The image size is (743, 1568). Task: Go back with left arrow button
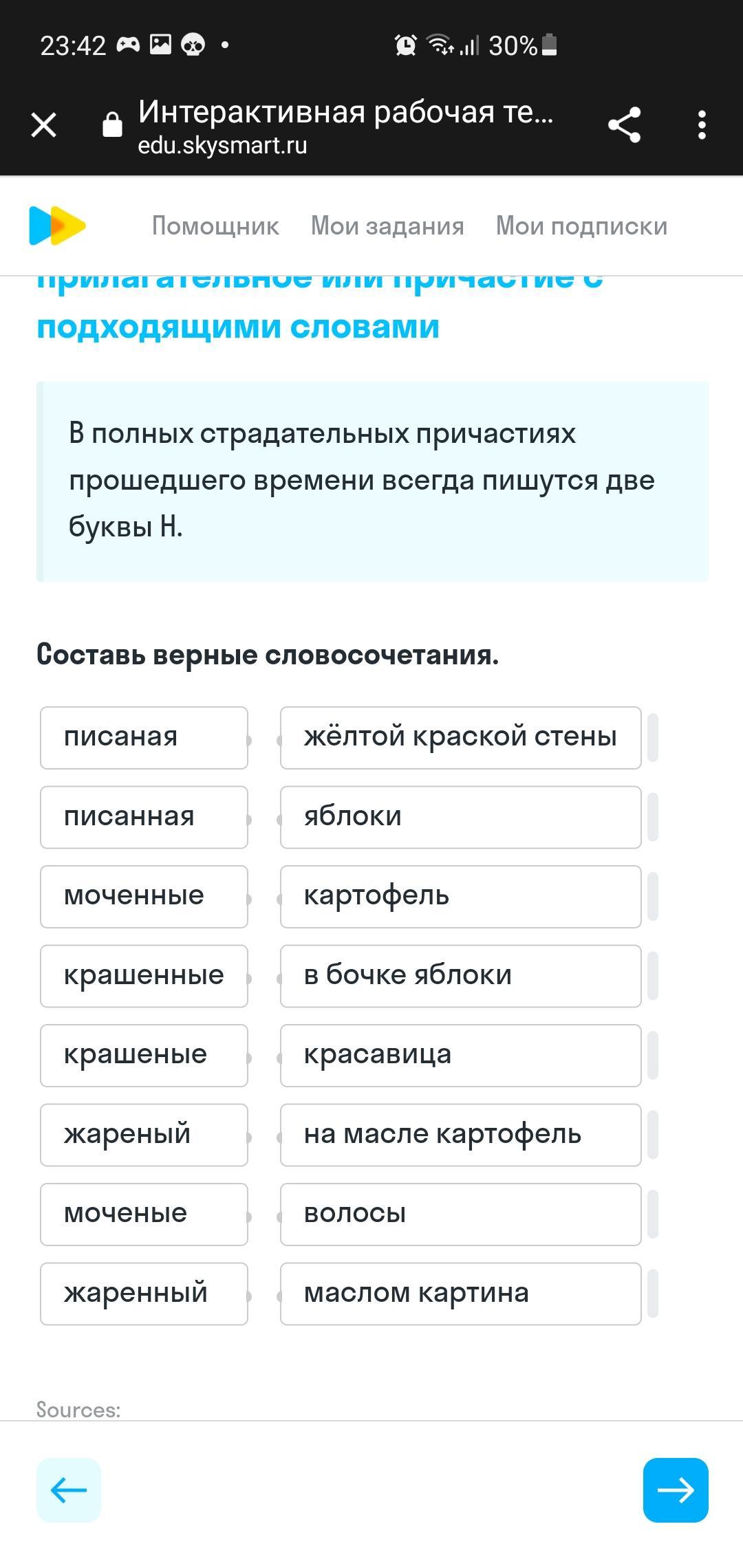[69, 1490]
